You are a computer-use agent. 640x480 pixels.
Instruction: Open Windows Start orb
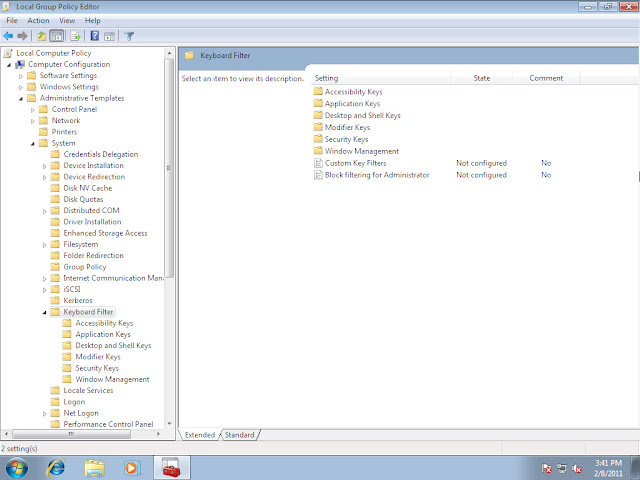[17, 468]
